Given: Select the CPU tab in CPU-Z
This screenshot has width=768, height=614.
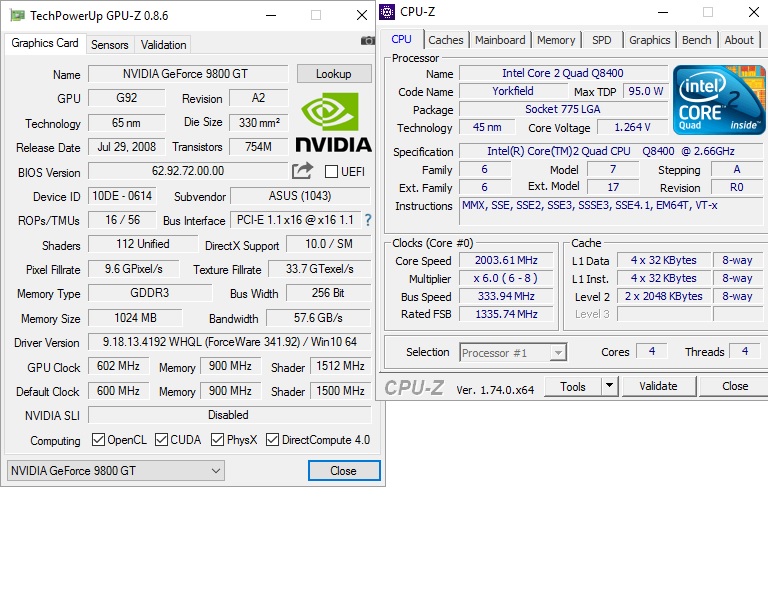Looking at the screenshot, I should point(402,39).
